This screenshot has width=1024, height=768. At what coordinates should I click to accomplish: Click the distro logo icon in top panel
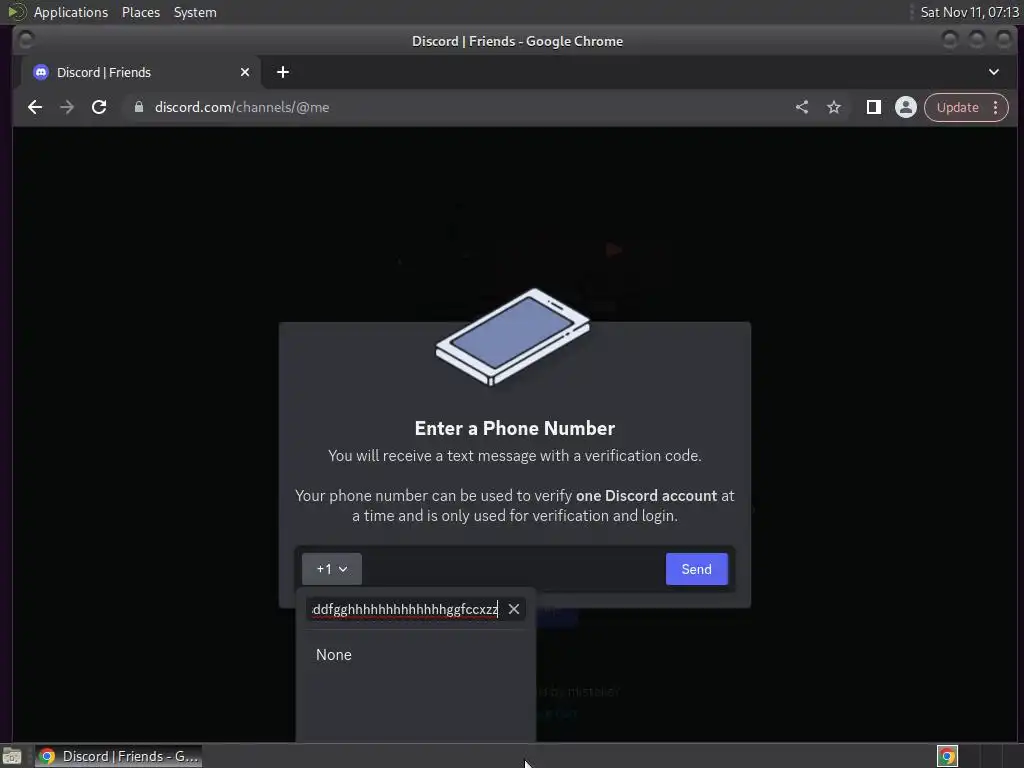16,12
